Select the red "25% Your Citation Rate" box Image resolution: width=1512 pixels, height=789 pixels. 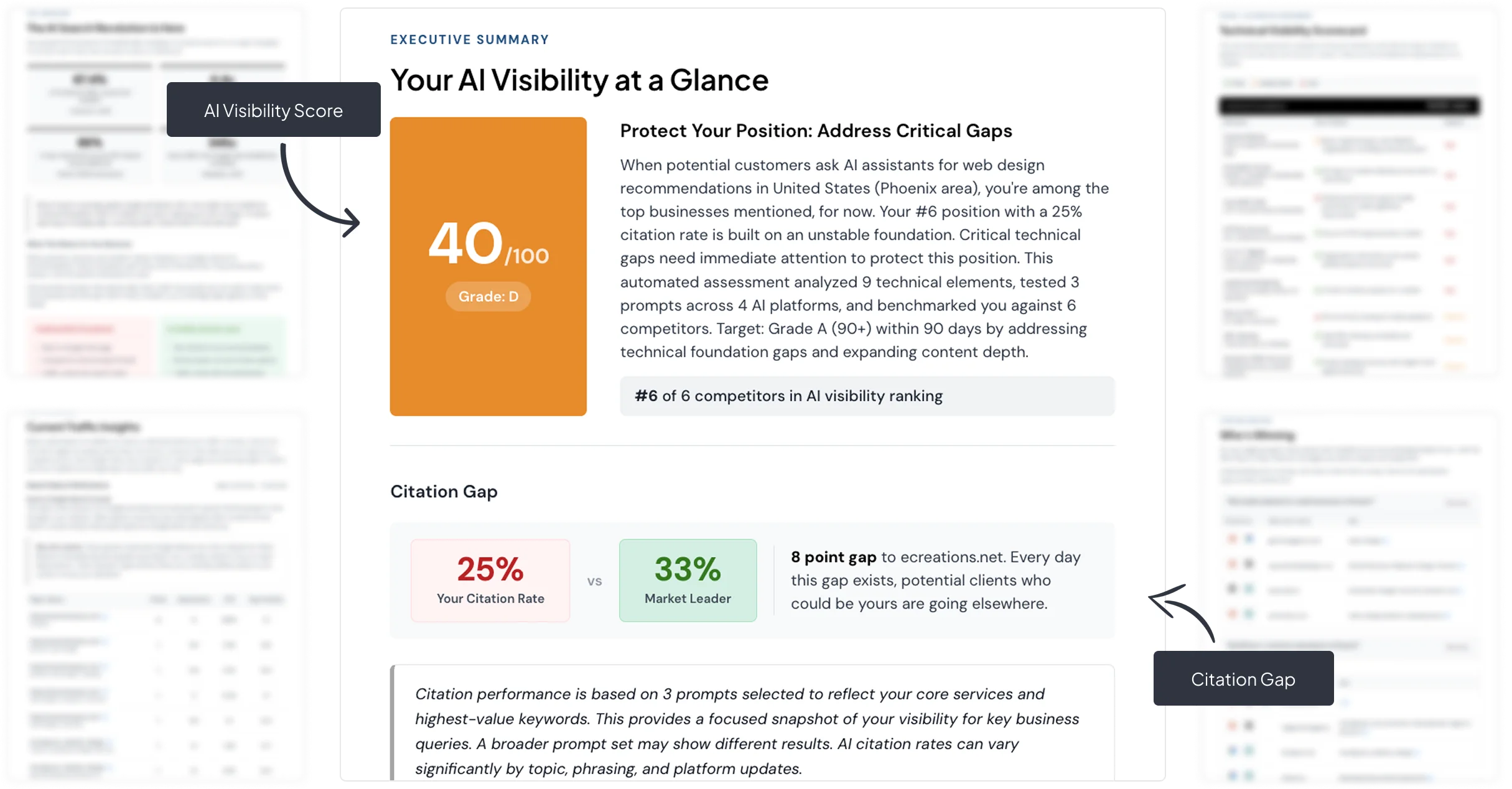coord(490,580)
